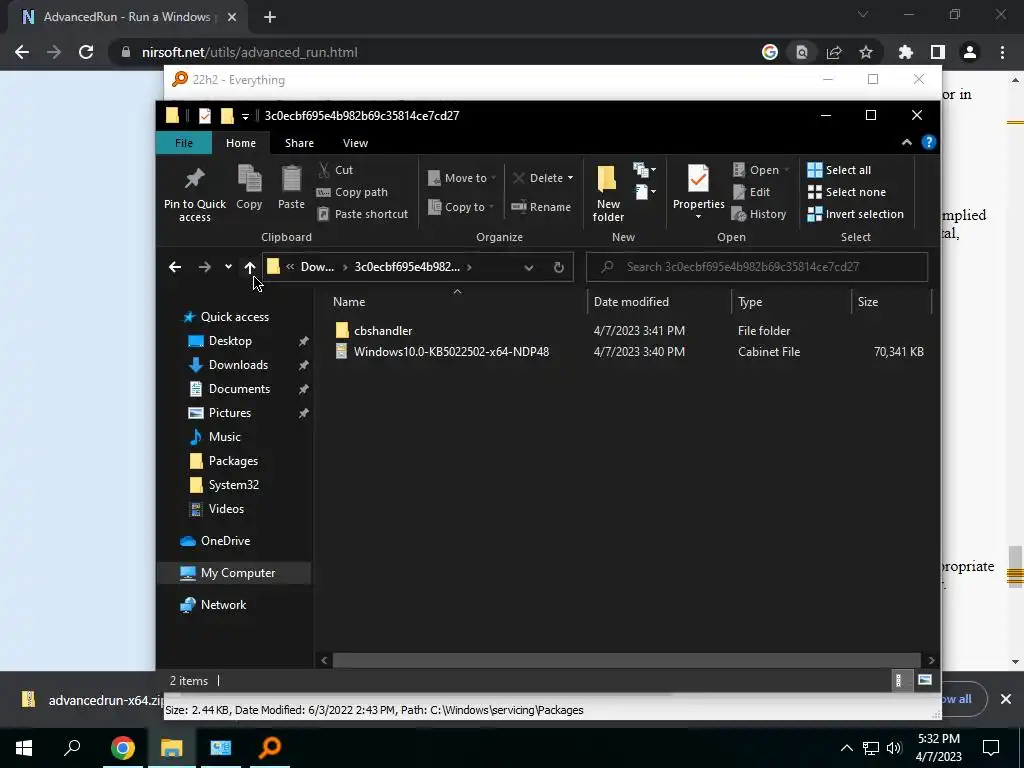The height and width of the screenshot is (768, 1024).
Task: Switch to the Share tab
Action: 299,143
